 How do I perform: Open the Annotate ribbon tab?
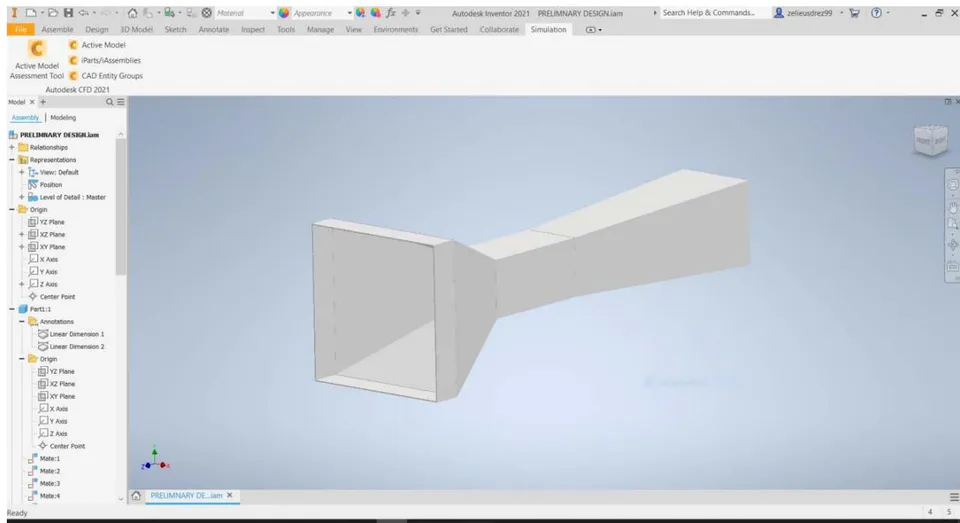(214, 29)
